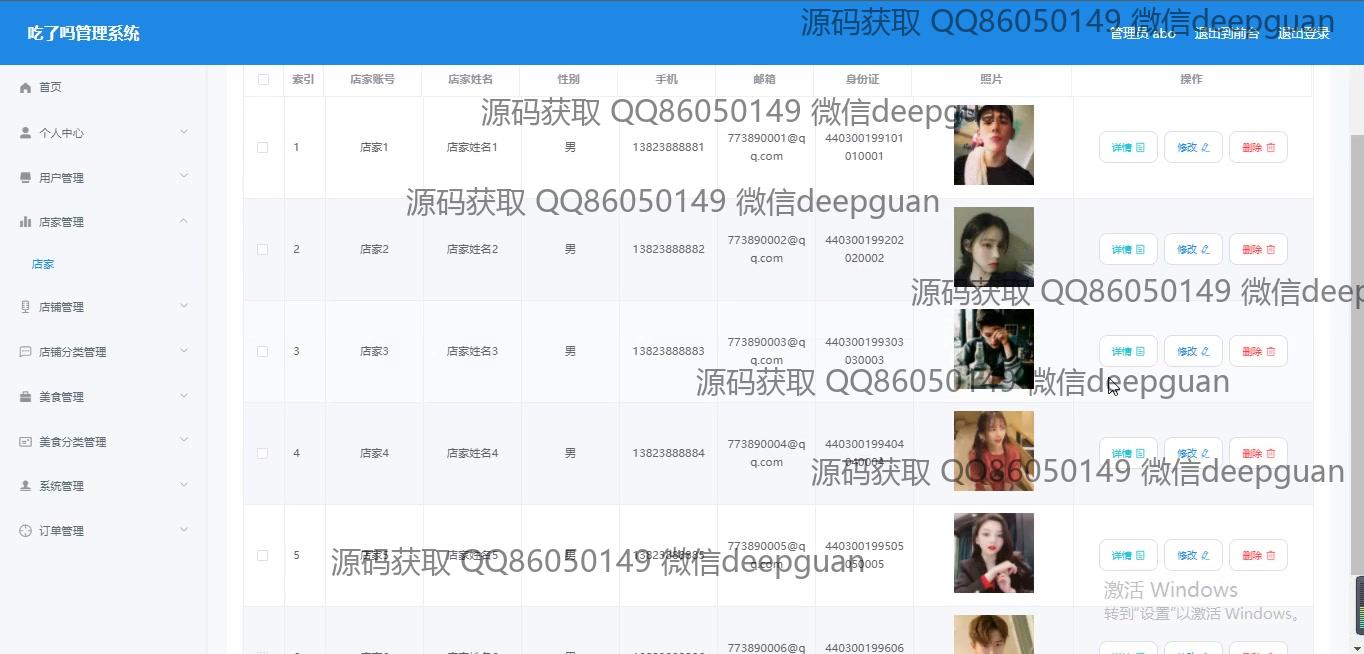Click 修改 button for 店家1
Viewport: 1364px width, 654px height.
pos(1193,147)
